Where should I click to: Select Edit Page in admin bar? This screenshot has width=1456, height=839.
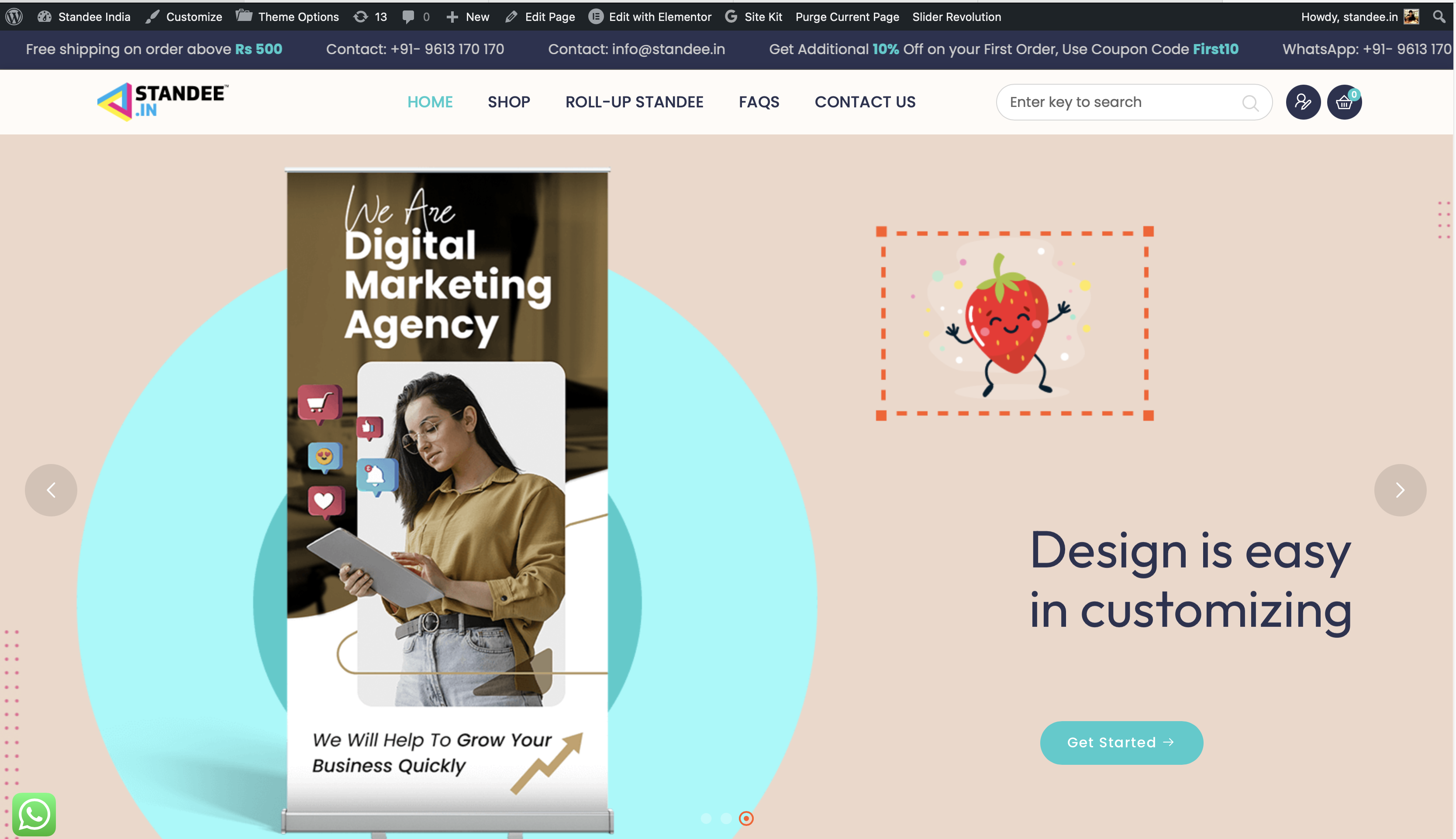click(540, 17)
